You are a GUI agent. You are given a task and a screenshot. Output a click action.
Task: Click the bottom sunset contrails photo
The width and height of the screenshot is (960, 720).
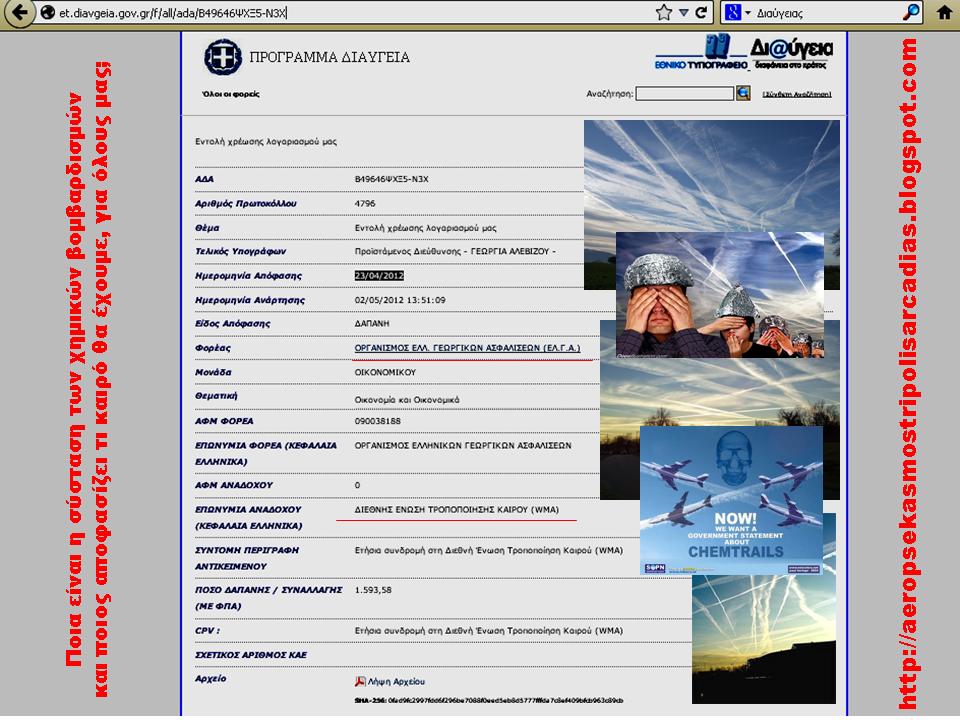[x=764, y=639]
